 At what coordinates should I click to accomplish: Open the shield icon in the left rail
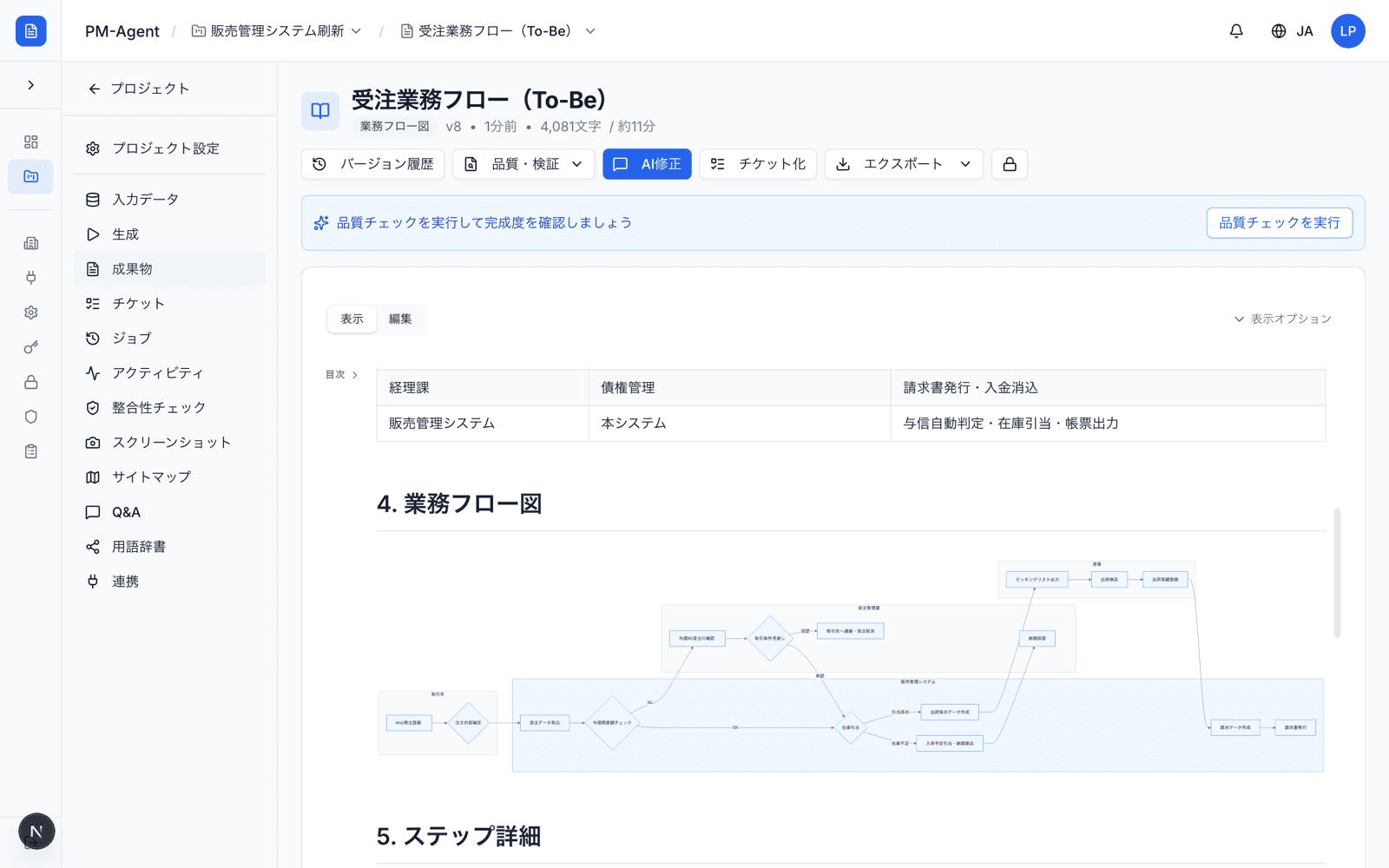pyautogui.click(x=31, y=417)
